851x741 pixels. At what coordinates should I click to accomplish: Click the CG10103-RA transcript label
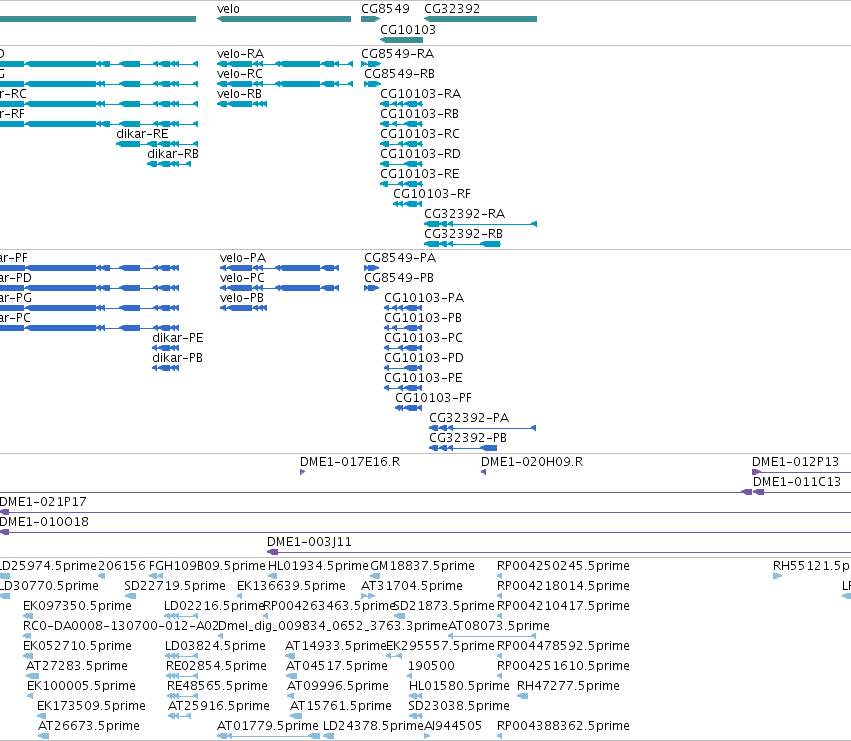click(x=421, y=94)
